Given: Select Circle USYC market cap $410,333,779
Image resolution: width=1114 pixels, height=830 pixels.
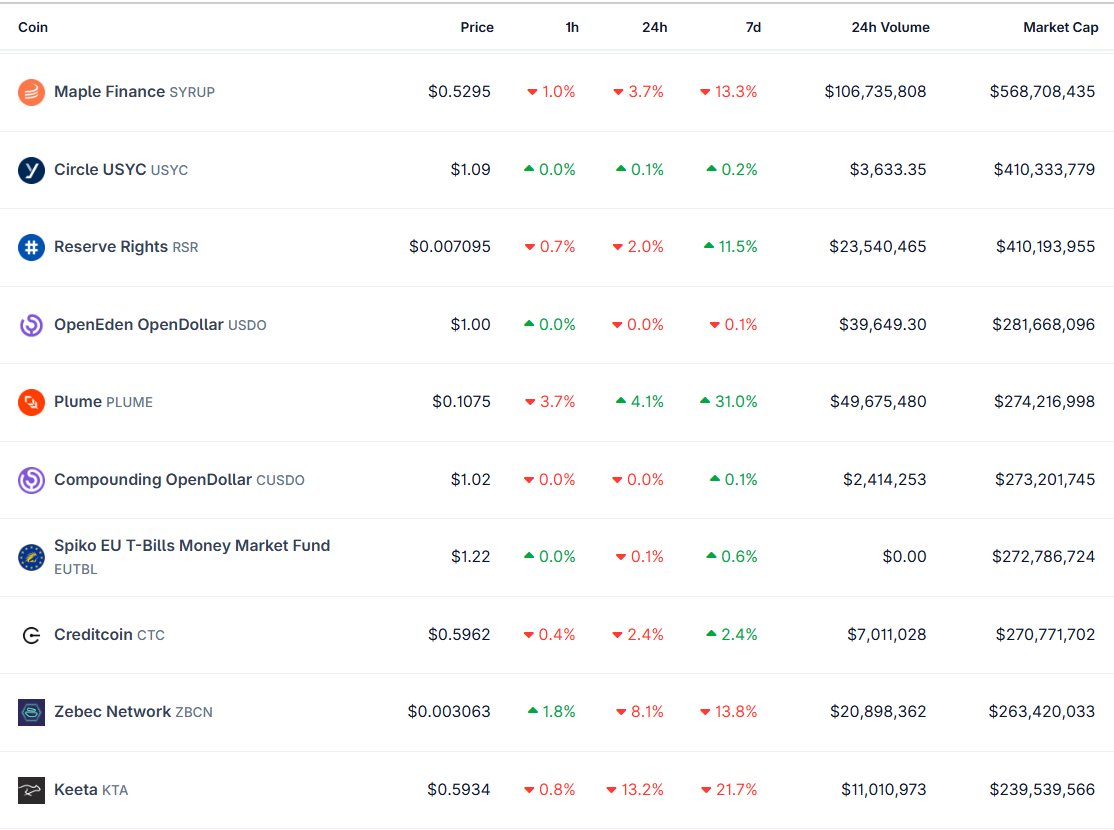Looking at the screenshot, I should click(1044, 170).
